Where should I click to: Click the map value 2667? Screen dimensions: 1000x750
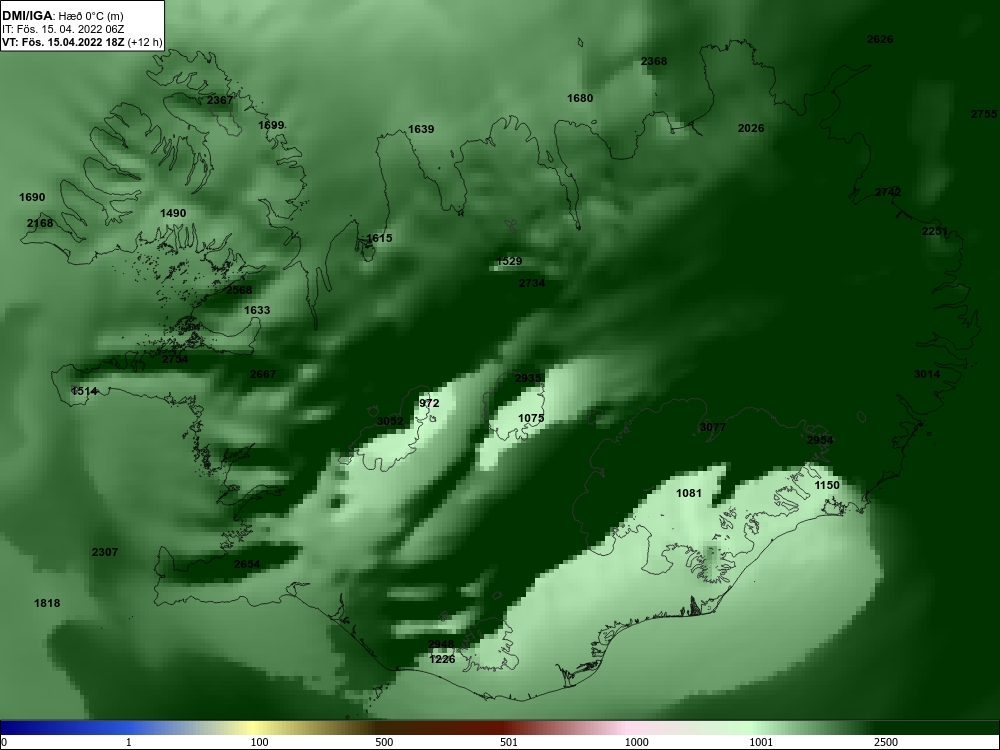coord(263,374)
